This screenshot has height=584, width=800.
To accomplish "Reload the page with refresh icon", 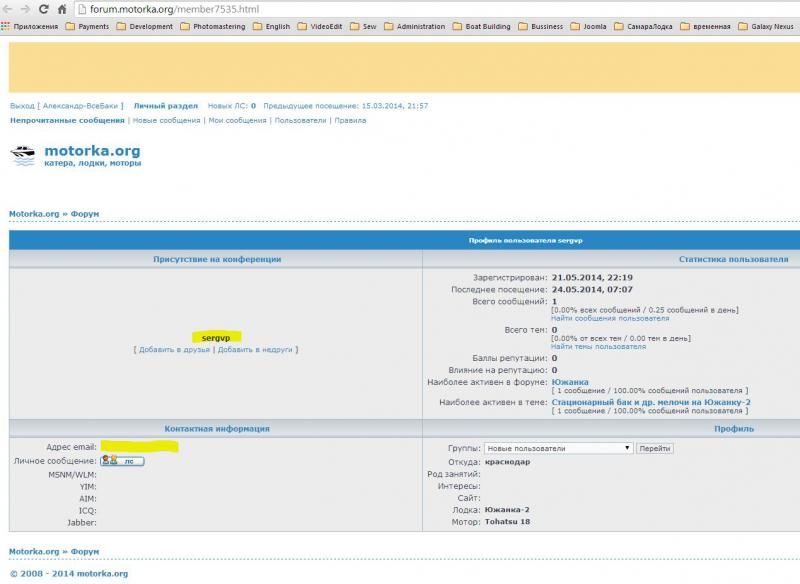I will coord(44,9).
